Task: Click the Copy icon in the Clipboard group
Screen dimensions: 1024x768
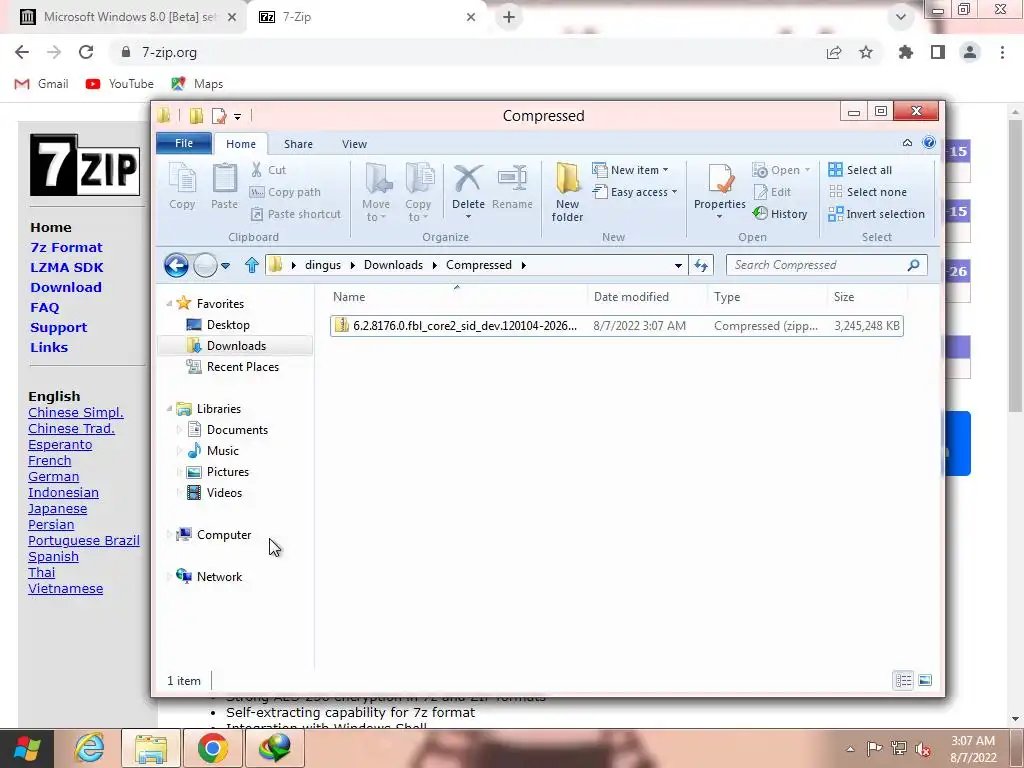Action: (182, 186)
